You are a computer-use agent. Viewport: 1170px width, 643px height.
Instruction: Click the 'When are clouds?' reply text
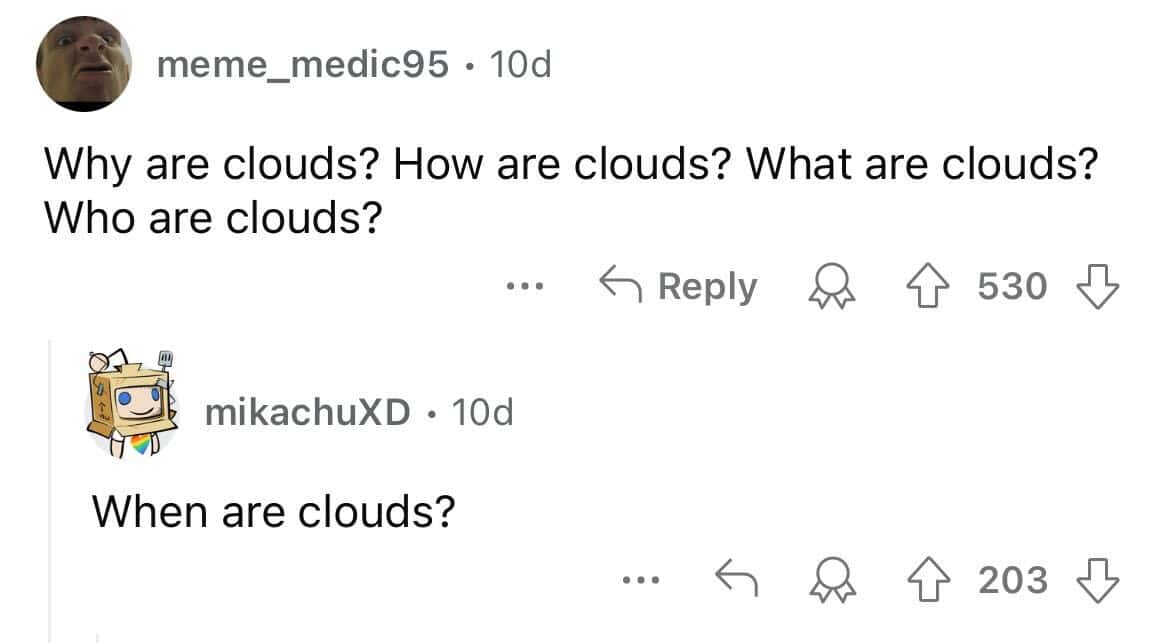(x=273, y=512)
